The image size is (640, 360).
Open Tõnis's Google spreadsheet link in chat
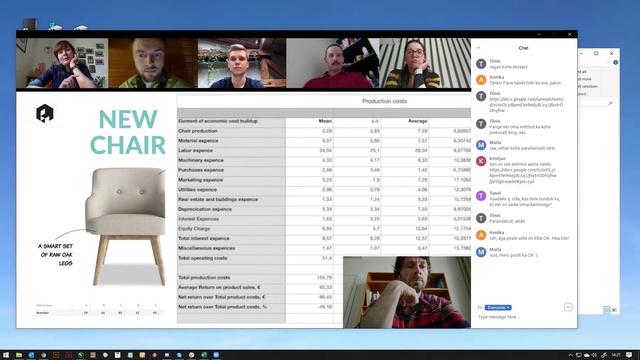tap(526, 104)
